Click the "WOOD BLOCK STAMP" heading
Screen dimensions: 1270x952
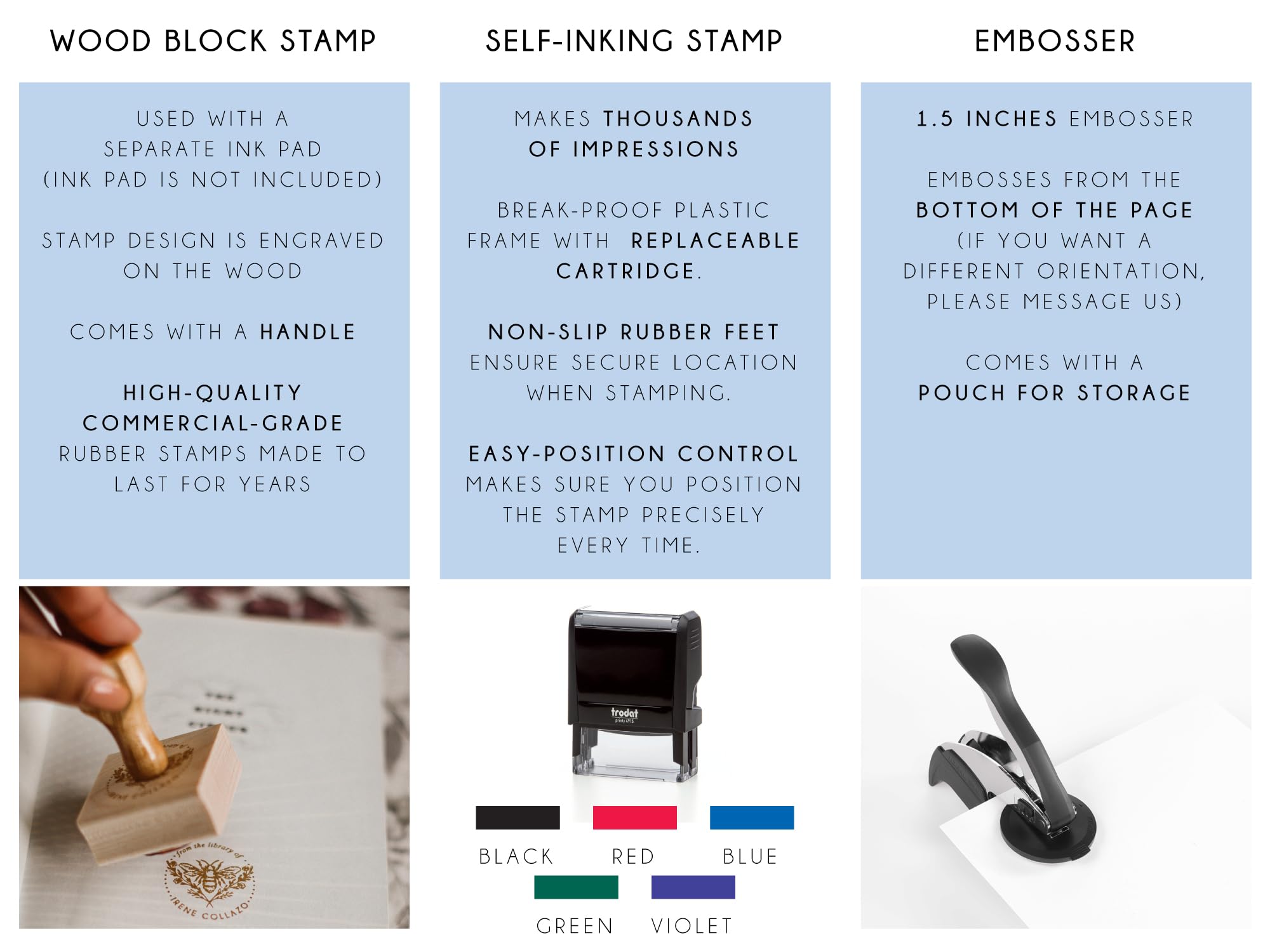[213, 41]
